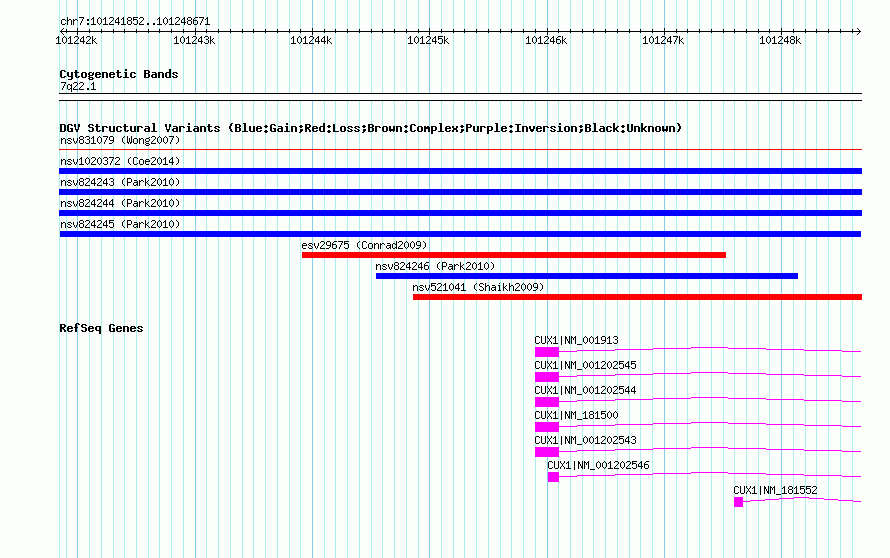Open the nsv521041 (Shaikh2009) label

pos(478,287)
